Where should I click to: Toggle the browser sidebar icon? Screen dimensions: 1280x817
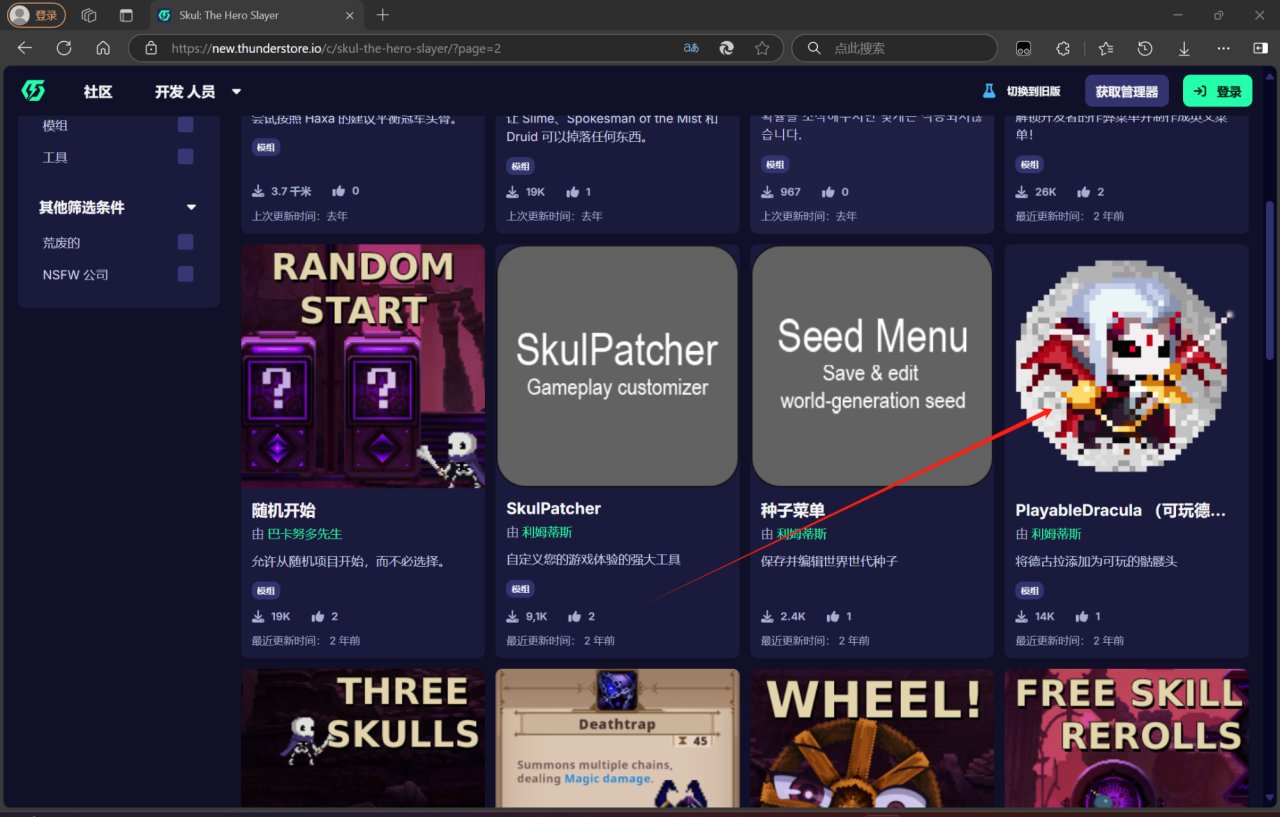[x=1260, y=48]
